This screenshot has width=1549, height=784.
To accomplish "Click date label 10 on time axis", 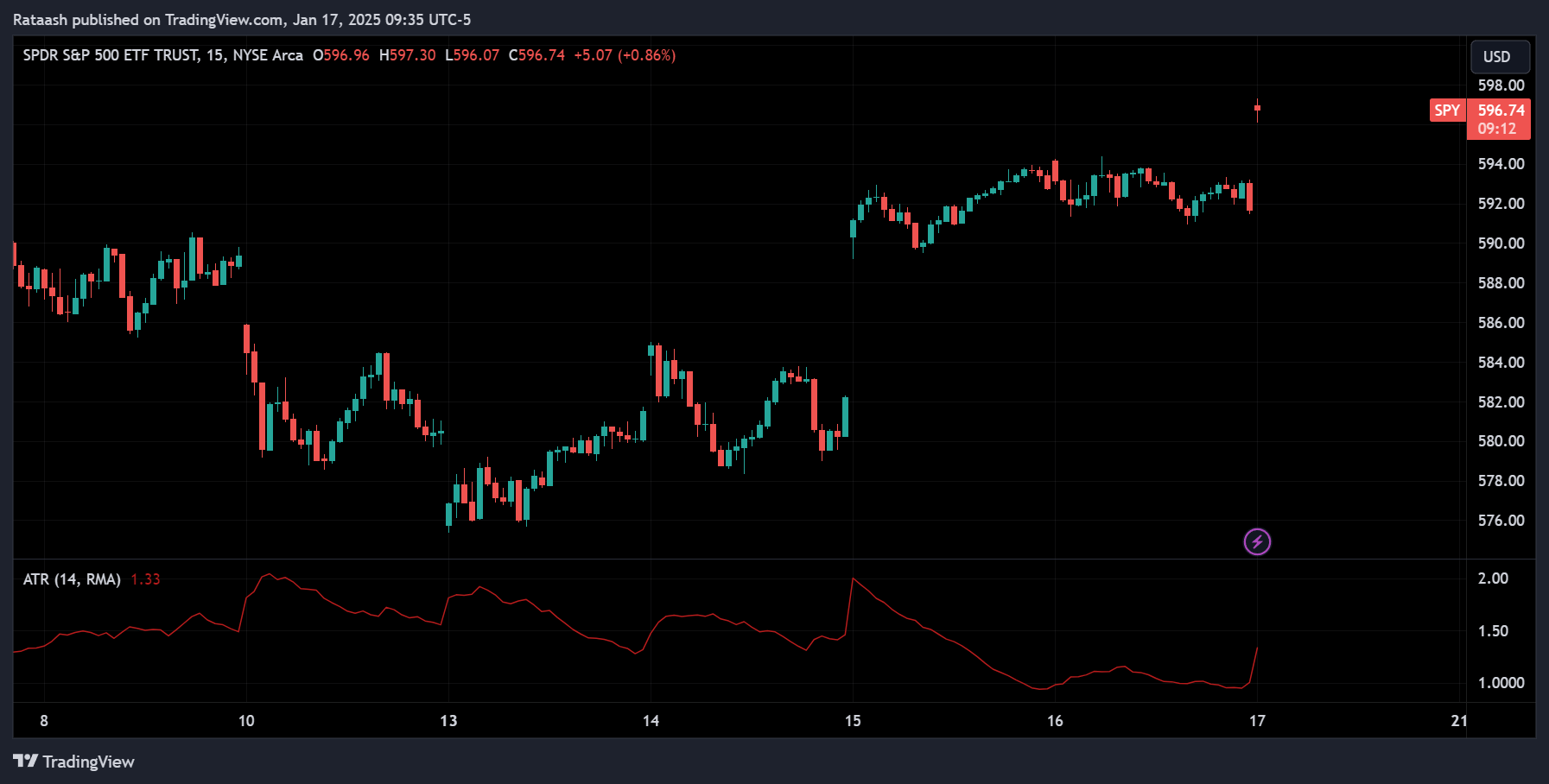I will tap(246, 721).
